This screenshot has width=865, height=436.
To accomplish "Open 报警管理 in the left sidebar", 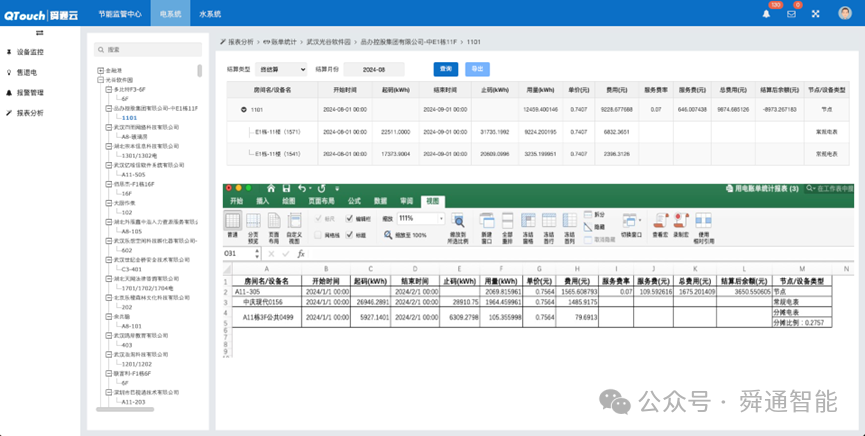I will [x=30, y=93].
